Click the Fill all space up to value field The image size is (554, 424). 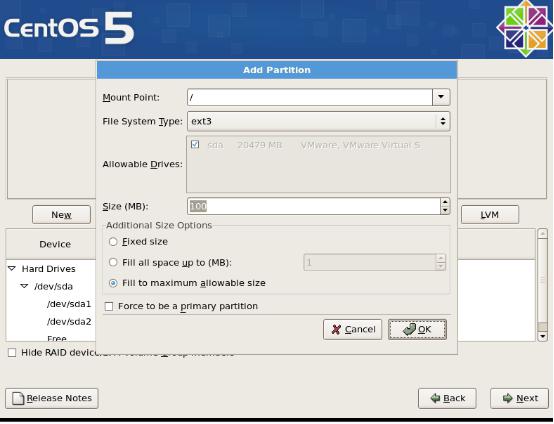point(370,263)
